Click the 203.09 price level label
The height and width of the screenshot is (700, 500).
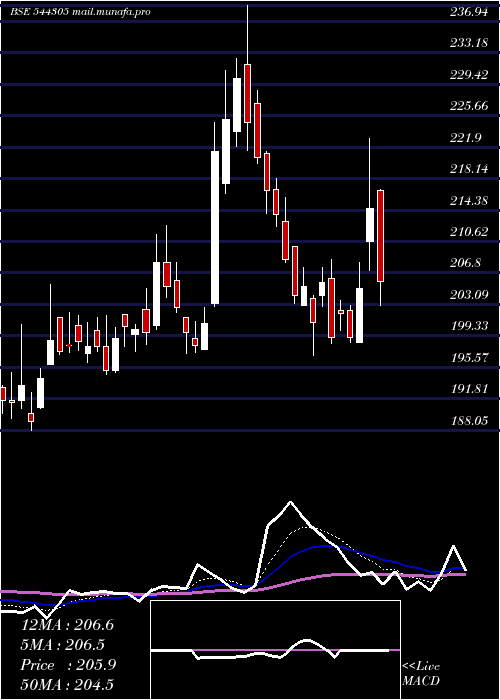click(x=468, y=295)
